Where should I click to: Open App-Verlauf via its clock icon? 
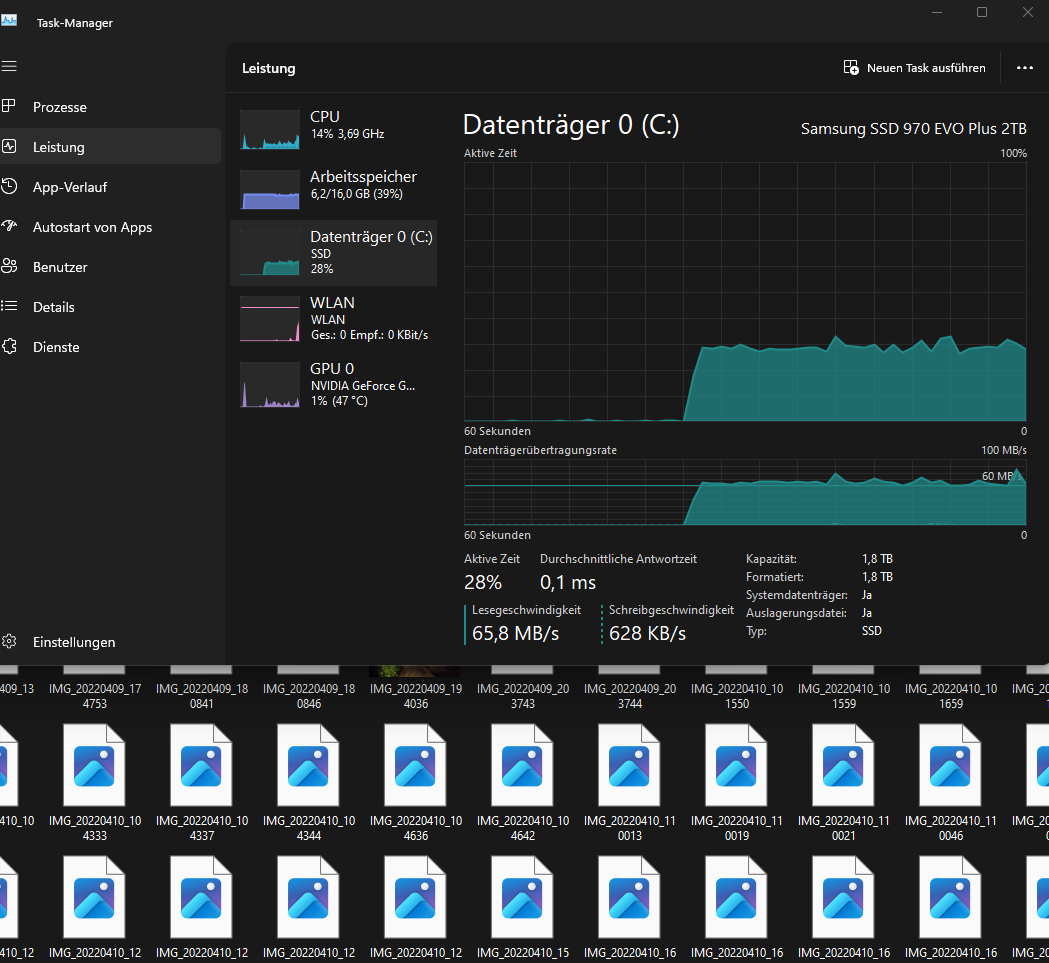pyautogui.click(x=9, y=186)
